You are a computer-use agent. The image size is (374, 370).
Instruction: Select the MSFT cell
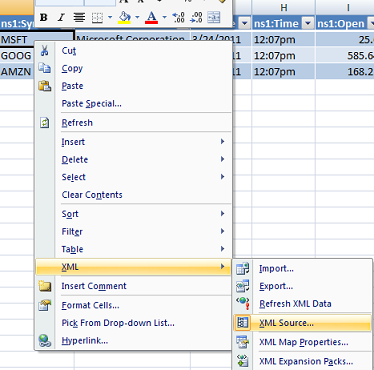click(37, 39)
